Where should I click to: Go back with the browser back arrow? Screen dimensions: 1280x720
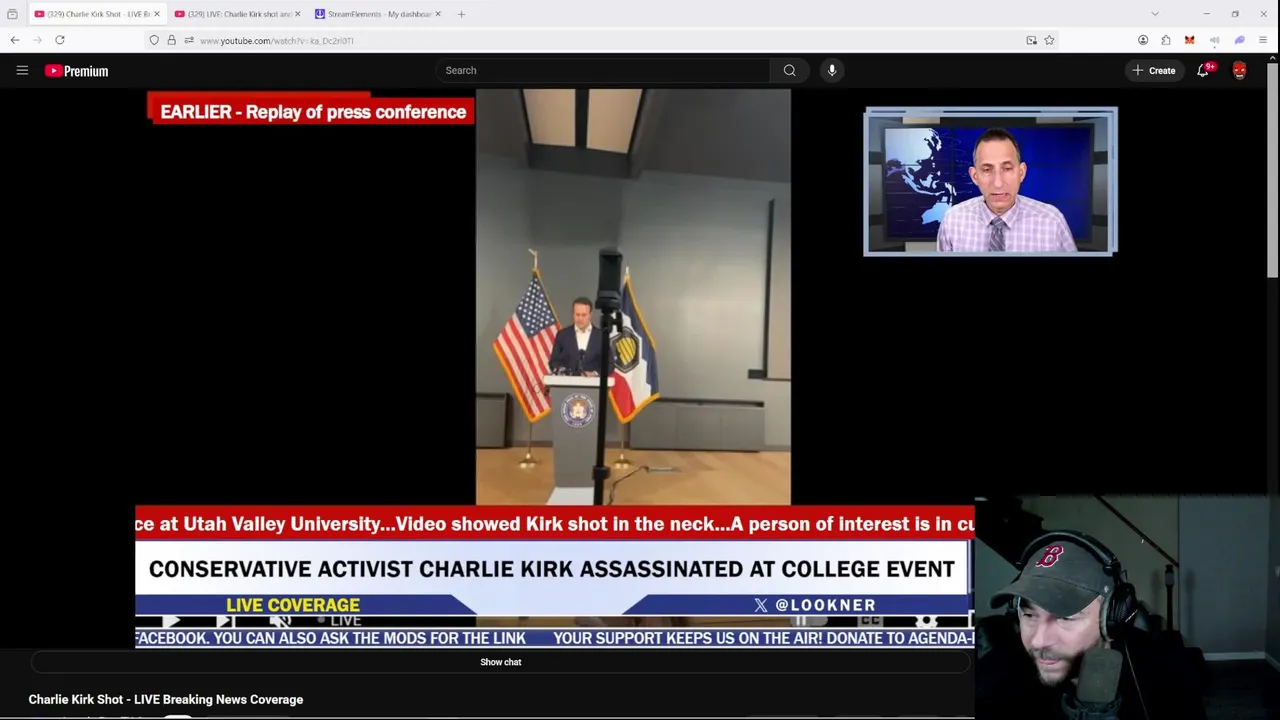coord(15,40)
